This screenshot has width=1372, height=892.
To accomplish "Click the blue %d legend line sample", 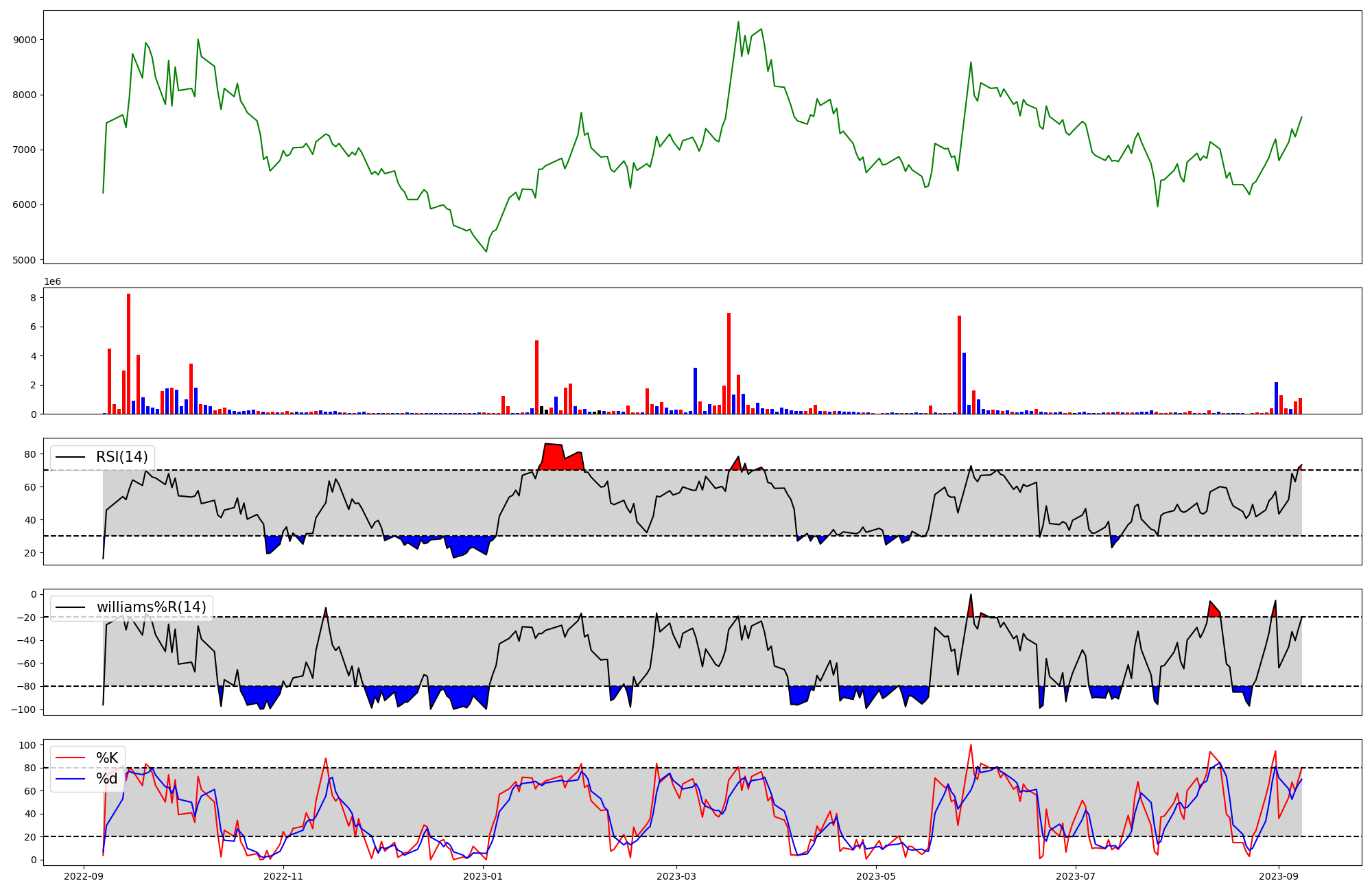I will [70, 779].
